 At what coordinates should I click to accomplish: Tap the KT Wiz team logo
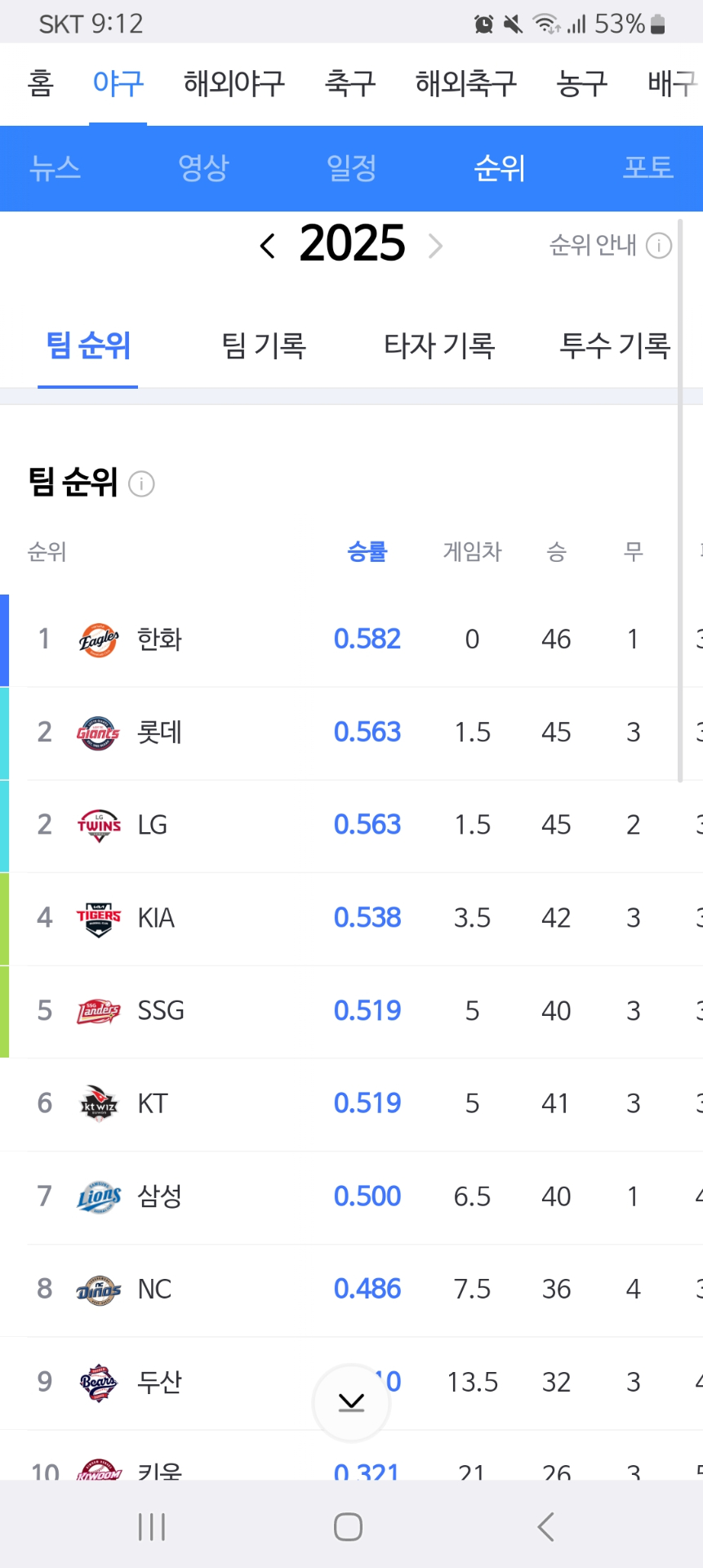pos(99,1103)
